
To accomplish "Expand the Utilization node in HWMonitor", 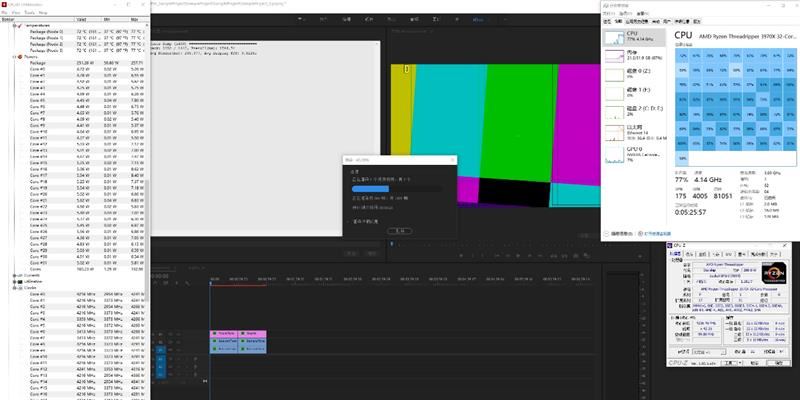I will [x=14, y=281].
